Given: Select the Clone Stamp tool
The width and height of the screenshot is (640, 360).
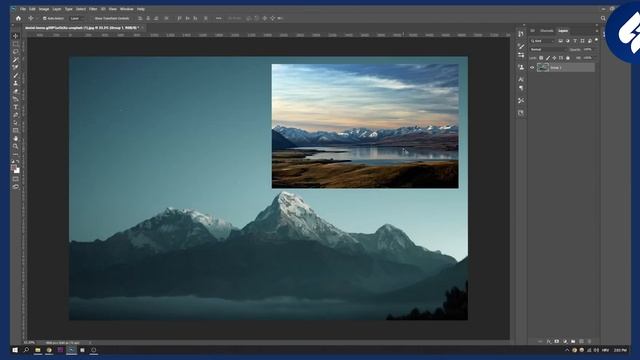Looking at the screenshot, I should 16,83.
